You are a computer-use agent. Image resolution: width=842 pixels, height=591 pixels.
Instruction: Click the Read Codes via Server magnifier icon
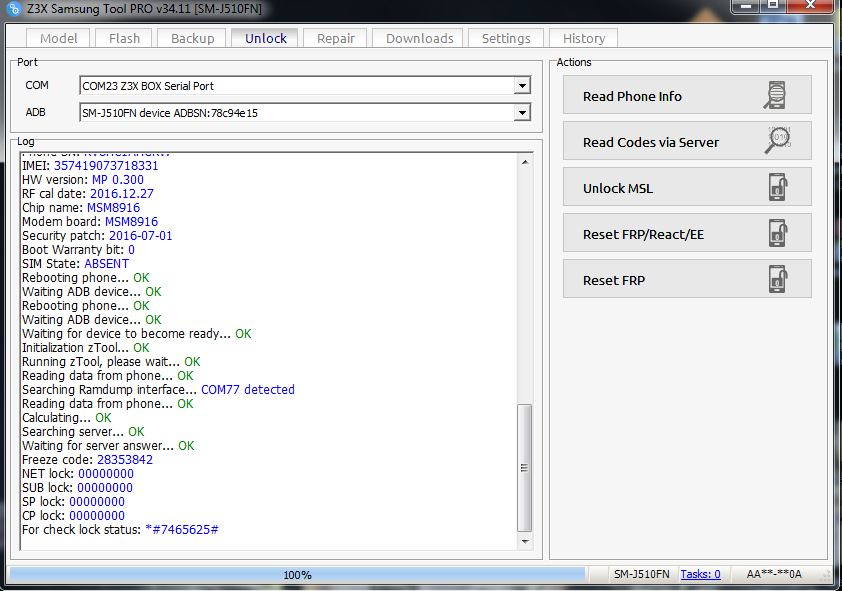(777, 141)
